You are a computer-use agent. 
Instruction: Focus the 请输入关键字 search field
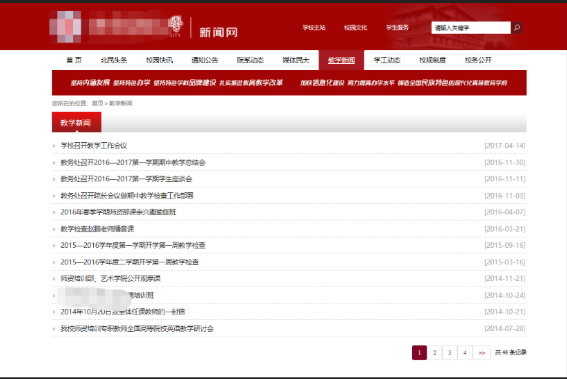click(x=471, y=27)
